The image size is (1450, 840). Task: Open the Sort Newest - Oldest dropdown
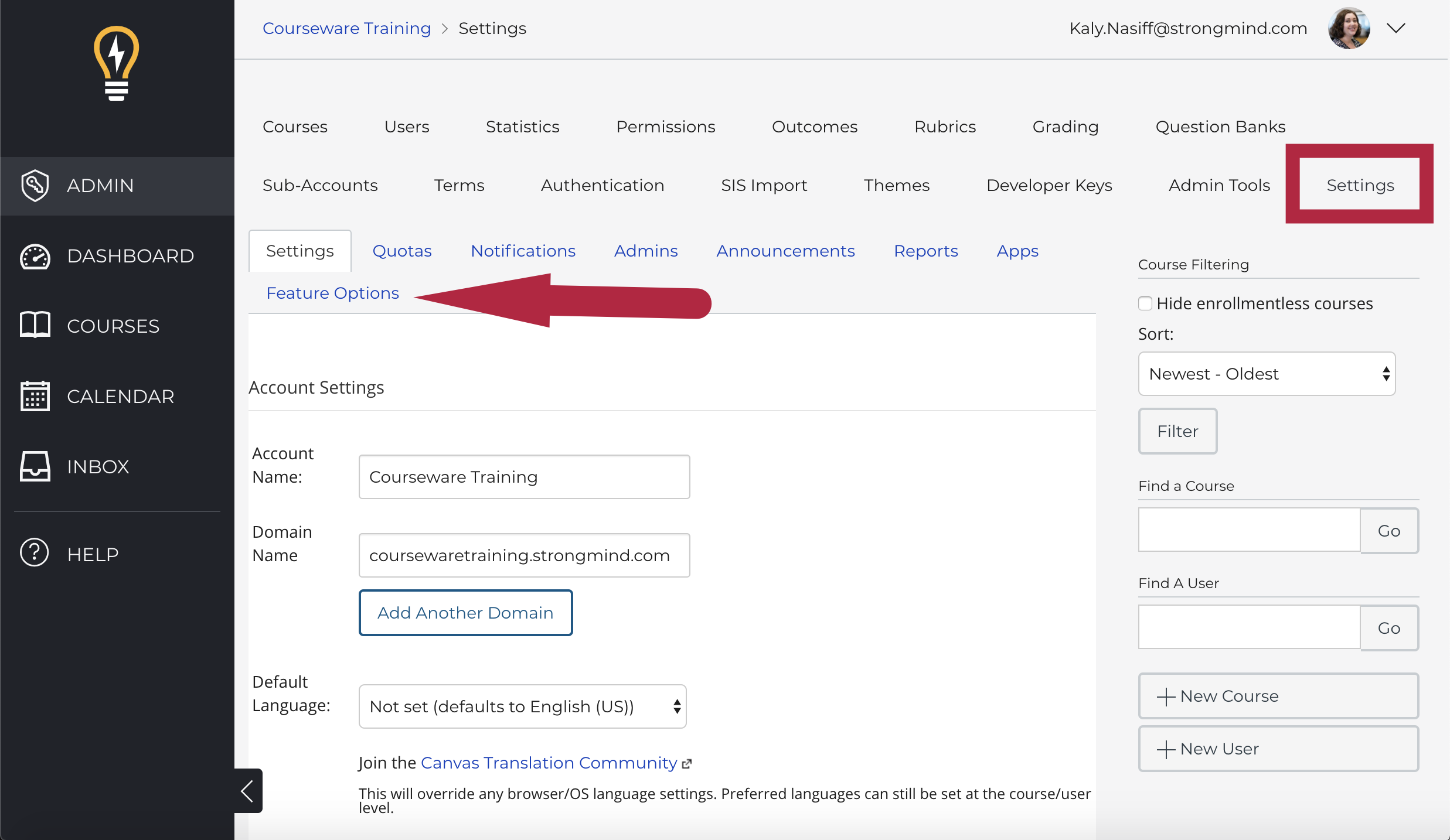1267,374
